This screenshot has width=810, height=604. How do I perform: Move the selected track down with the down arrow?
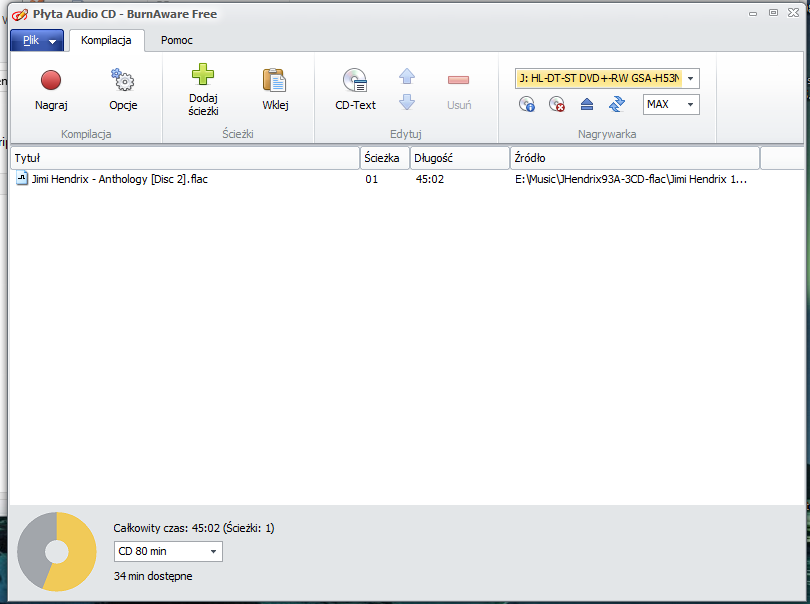(x=407, y=102)
